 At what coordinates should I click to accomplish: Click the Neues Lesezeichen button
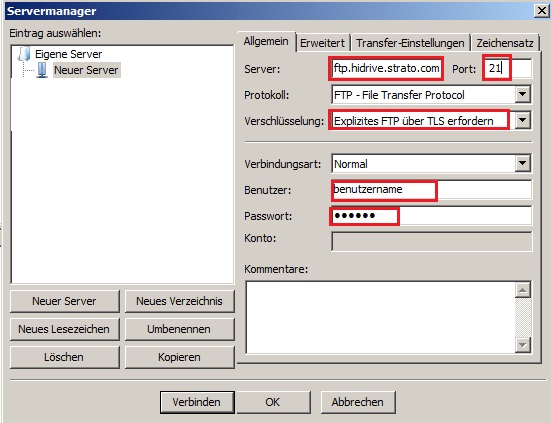click(x=65, y=329)
